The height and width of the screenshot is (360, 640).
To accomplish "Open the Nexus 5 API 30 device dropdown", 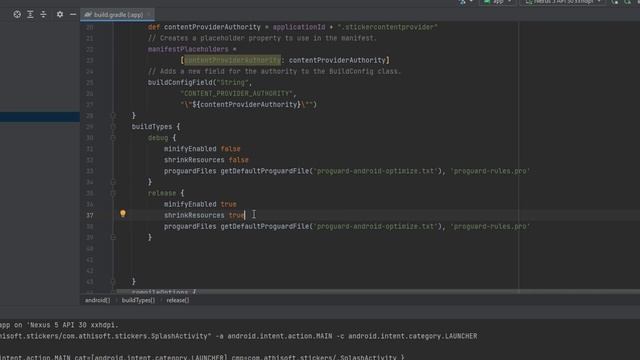I will coord(563,2).
